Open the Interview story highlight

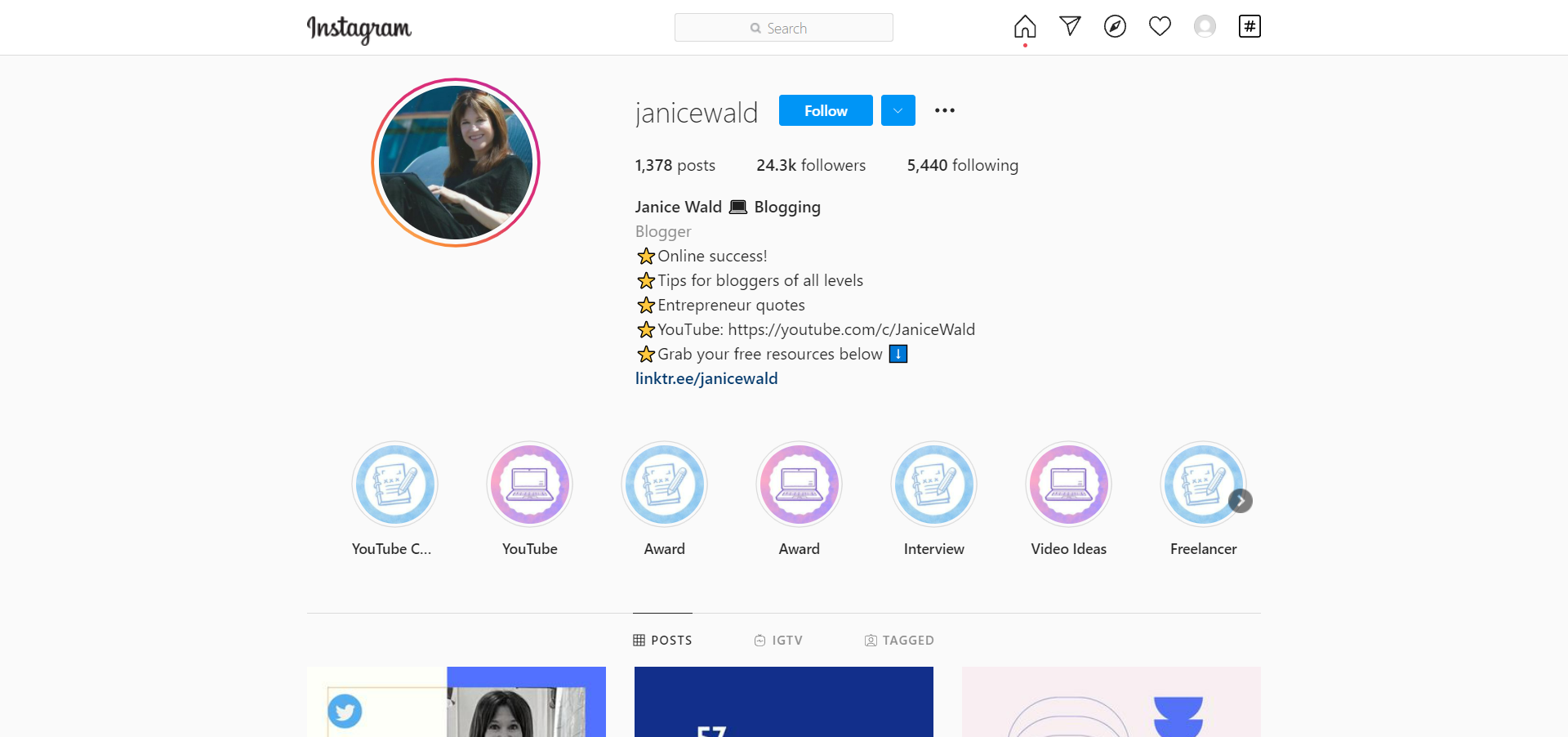pos(933,485)
